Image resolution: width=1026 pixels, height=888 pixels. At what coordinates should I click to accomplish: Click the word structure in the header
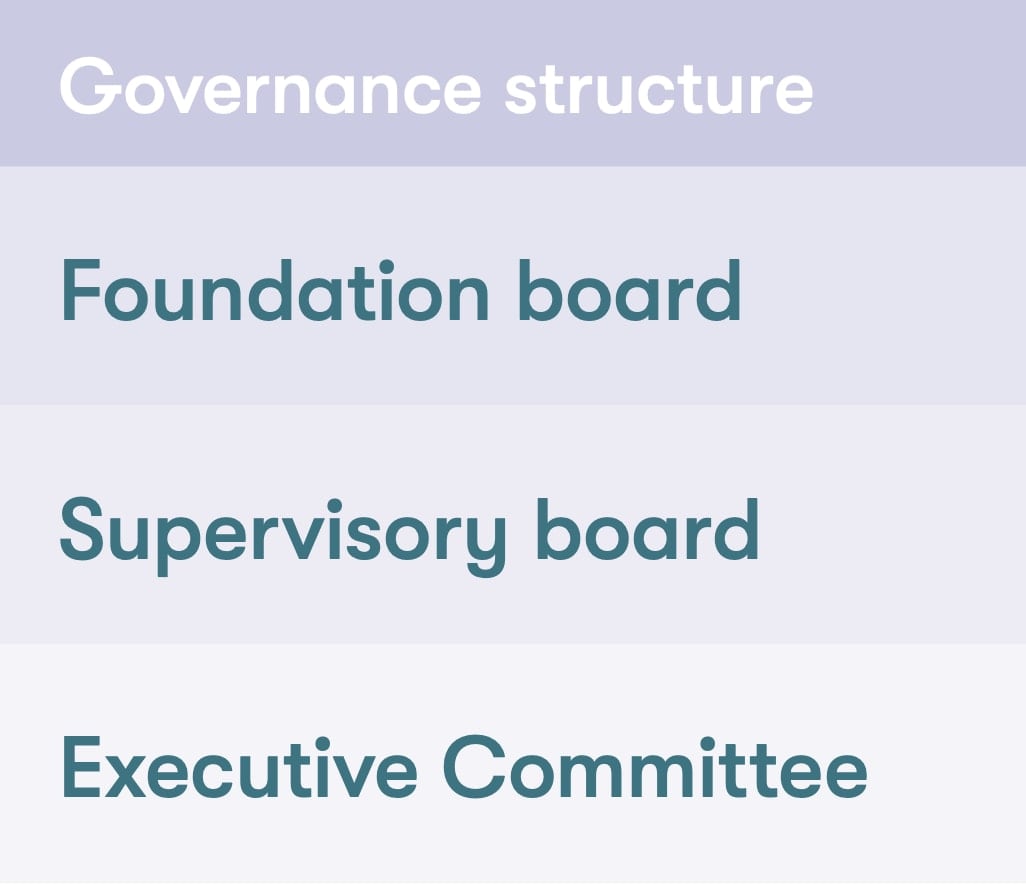coord(659,88)
